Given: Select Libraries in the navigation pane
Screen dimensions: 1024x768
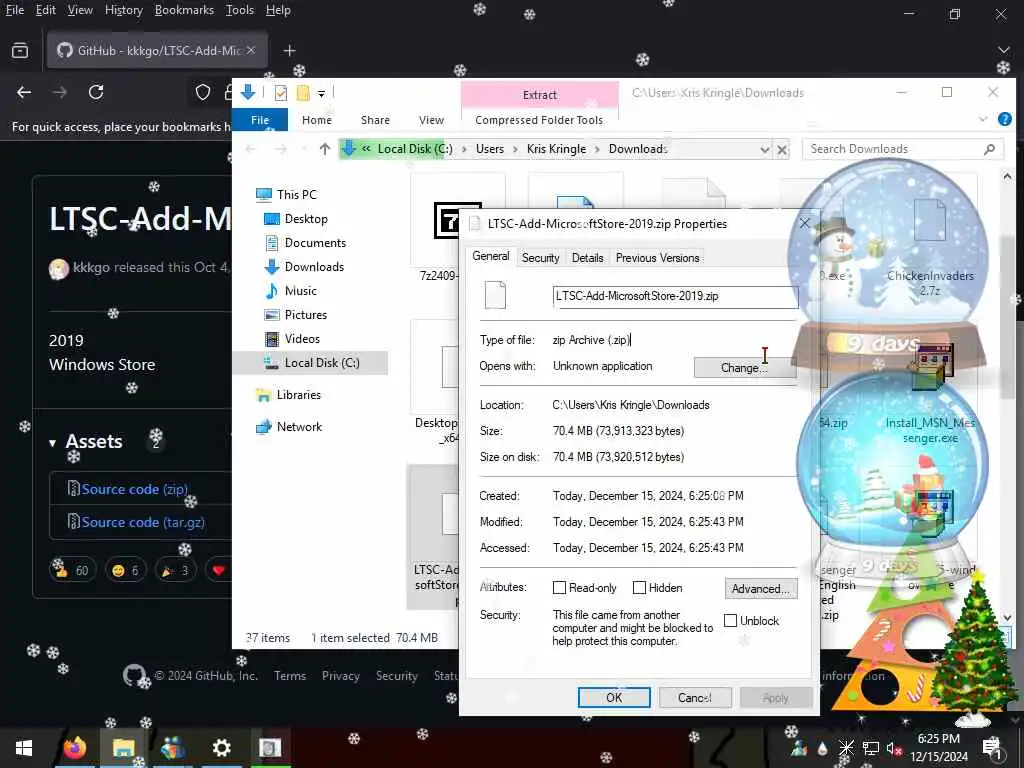Looking at the screenshot, I should pyautogui.click(x=298, y=395).
